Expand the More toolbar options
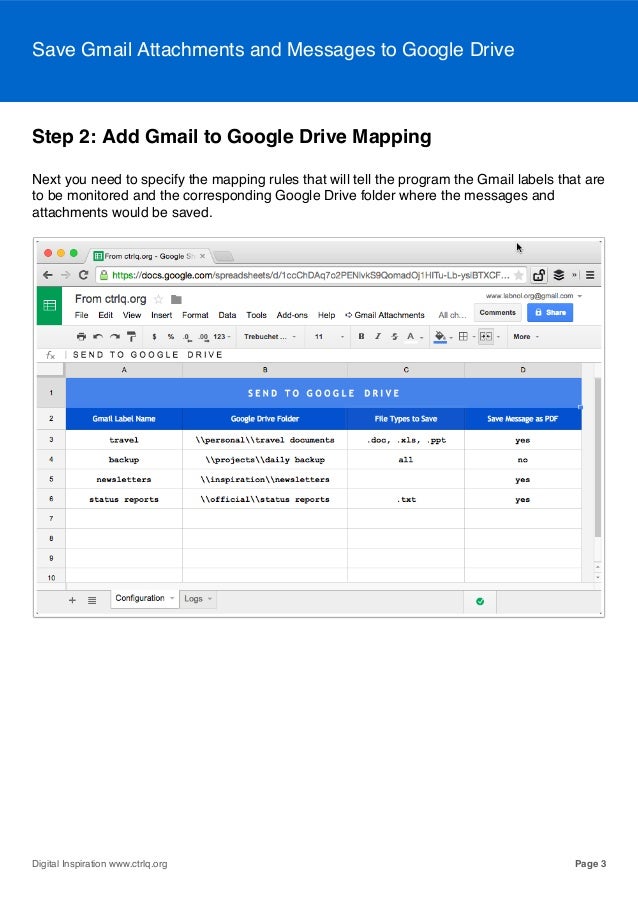This screenshot has width=638, height=903. 526,336
